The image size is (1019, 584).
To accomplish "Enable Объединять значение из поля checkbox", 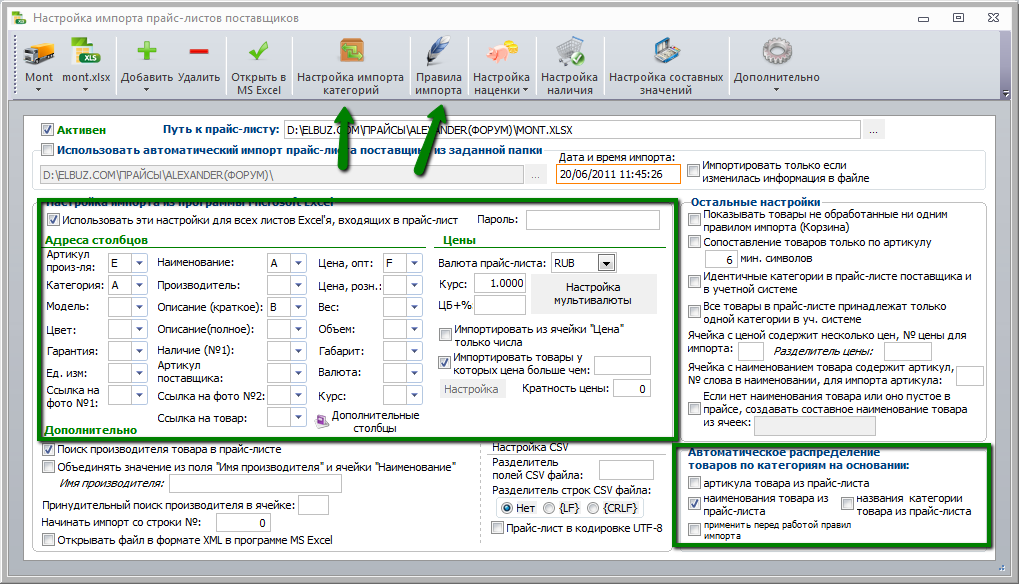I will pos(48,467).
